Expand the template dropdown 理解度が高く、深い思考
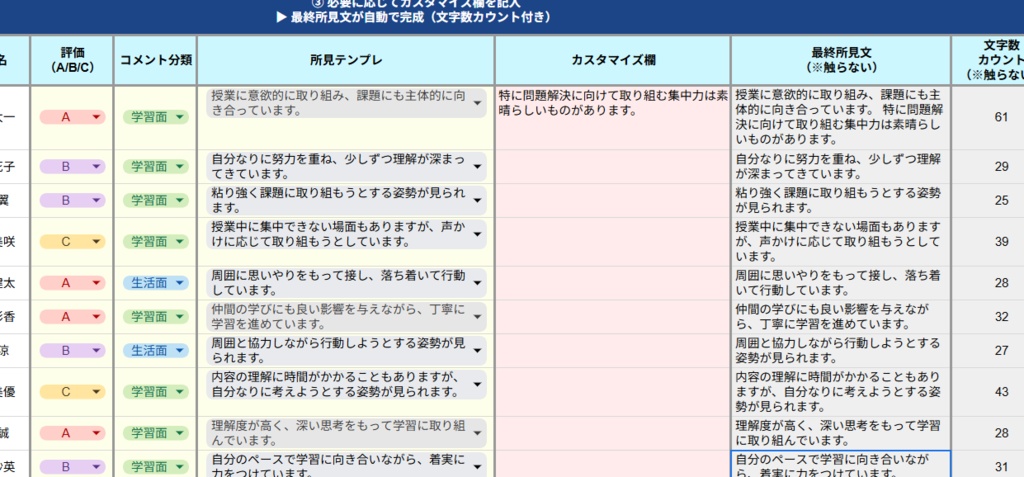The width and height of the screenshot is (1024, 477). point(346,433)
